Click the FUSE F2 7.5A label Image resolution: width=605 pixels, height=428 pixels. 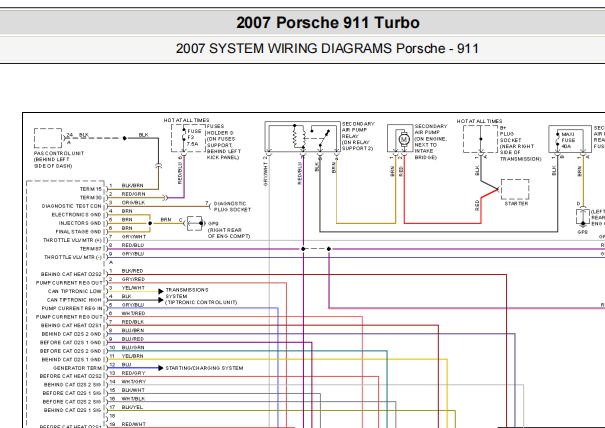coord(194,137)
